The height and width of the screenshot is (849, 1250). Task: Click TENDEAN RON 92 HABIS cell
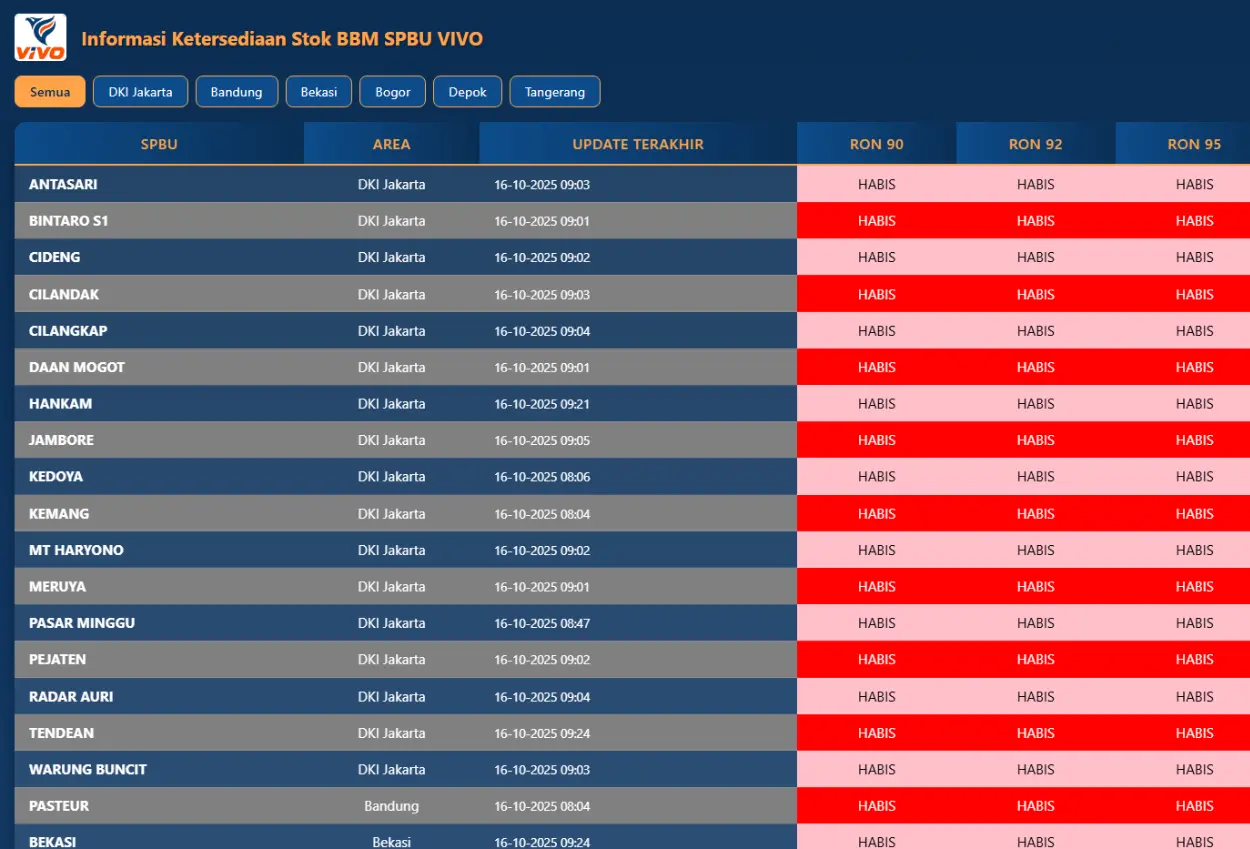[1036, 733]
